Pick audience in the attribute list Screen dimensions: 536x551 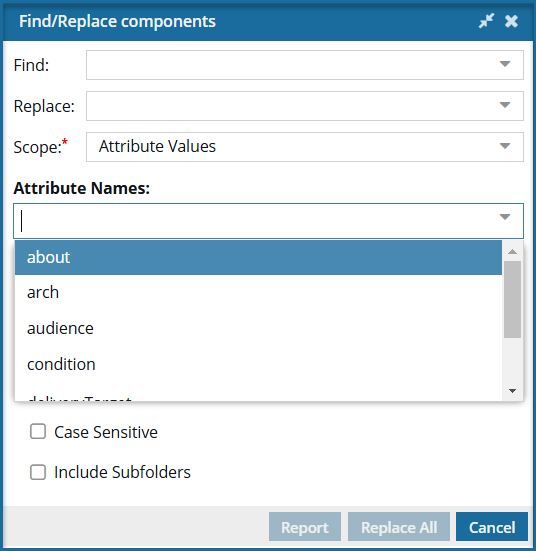pos(258,329)
